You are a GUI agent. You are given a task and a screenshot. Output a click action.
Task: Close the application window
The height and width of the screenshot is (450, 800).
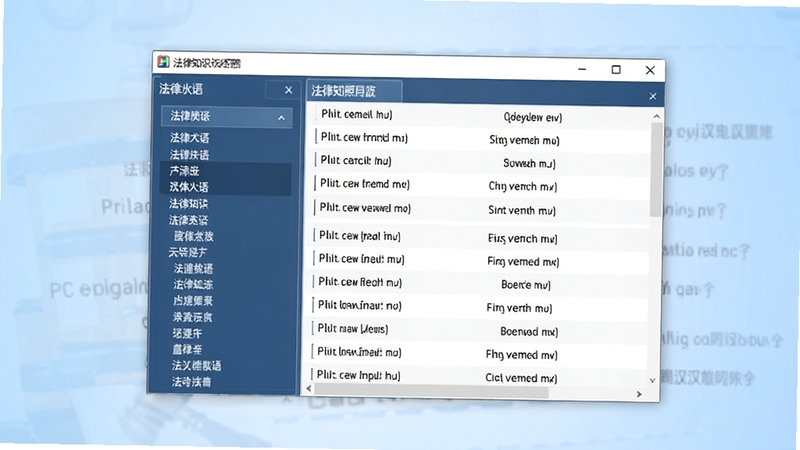tap(649, 70)
